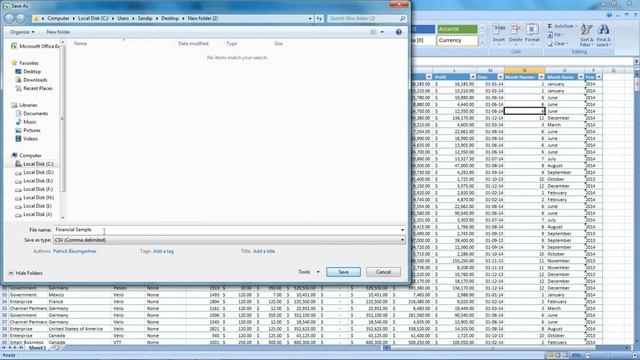640x360 pixels.
Task: Click the AutoSum sigma icon in Excel
Action: pos(550,26)
